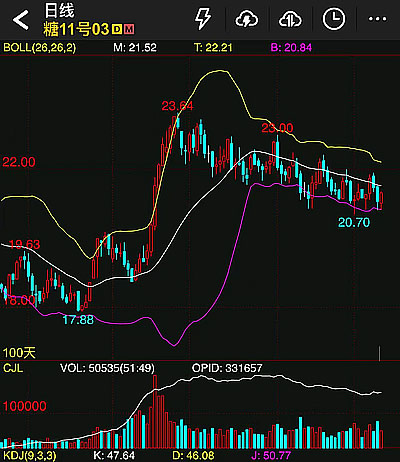The height and width of the screenshot is (462, 400).
Task: Change the CJL volume indicator label
Action: click(13, 368)
